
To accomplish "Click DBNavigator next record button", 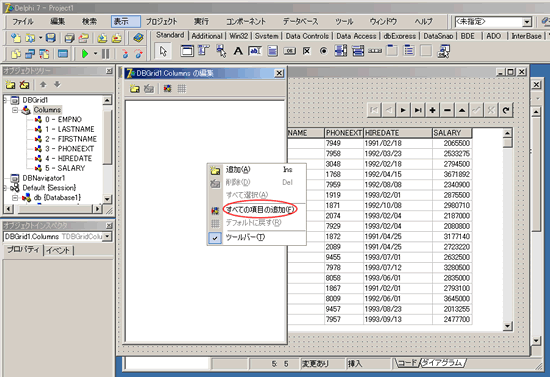I will pos(403,110).
